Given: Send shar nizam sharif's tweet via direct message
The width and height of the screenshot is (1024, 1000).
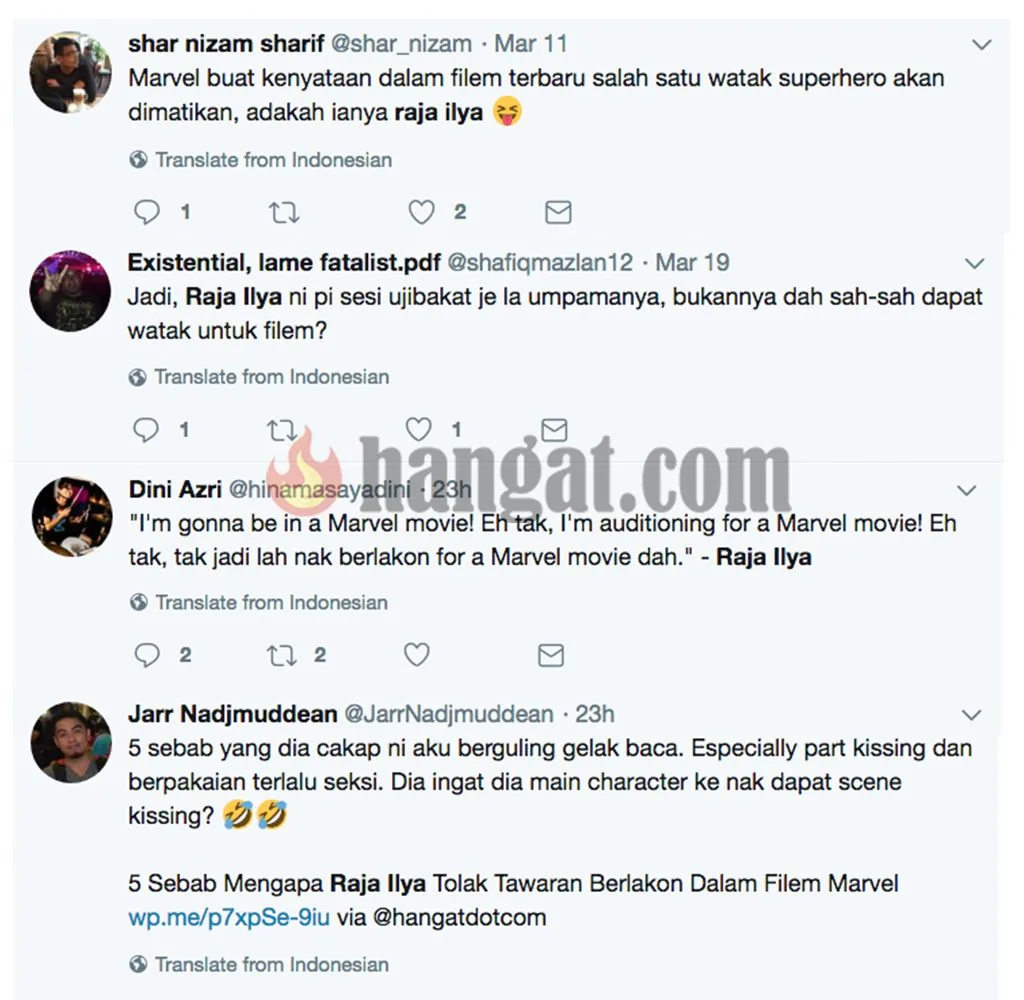Looking at the screenshot, I should pyautogui.click(x=558, y=212).
